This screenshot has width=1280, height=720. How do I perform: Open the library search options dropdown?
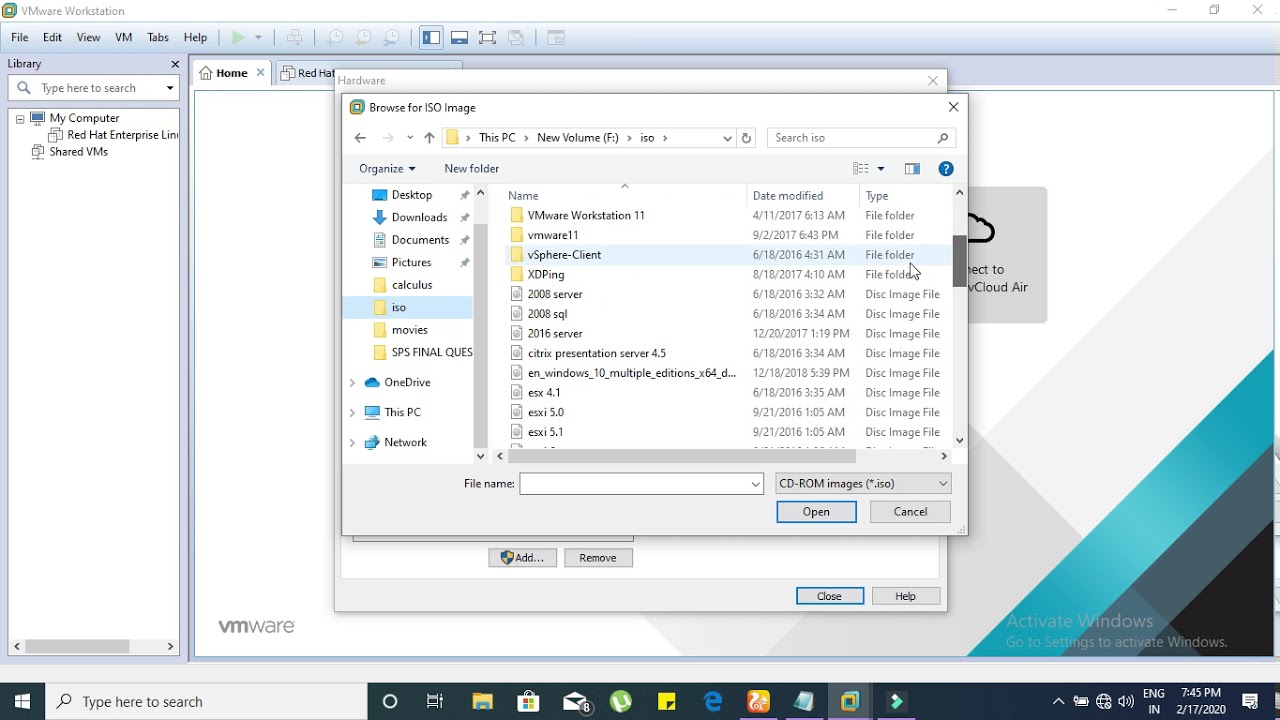(x=170, y=88)
